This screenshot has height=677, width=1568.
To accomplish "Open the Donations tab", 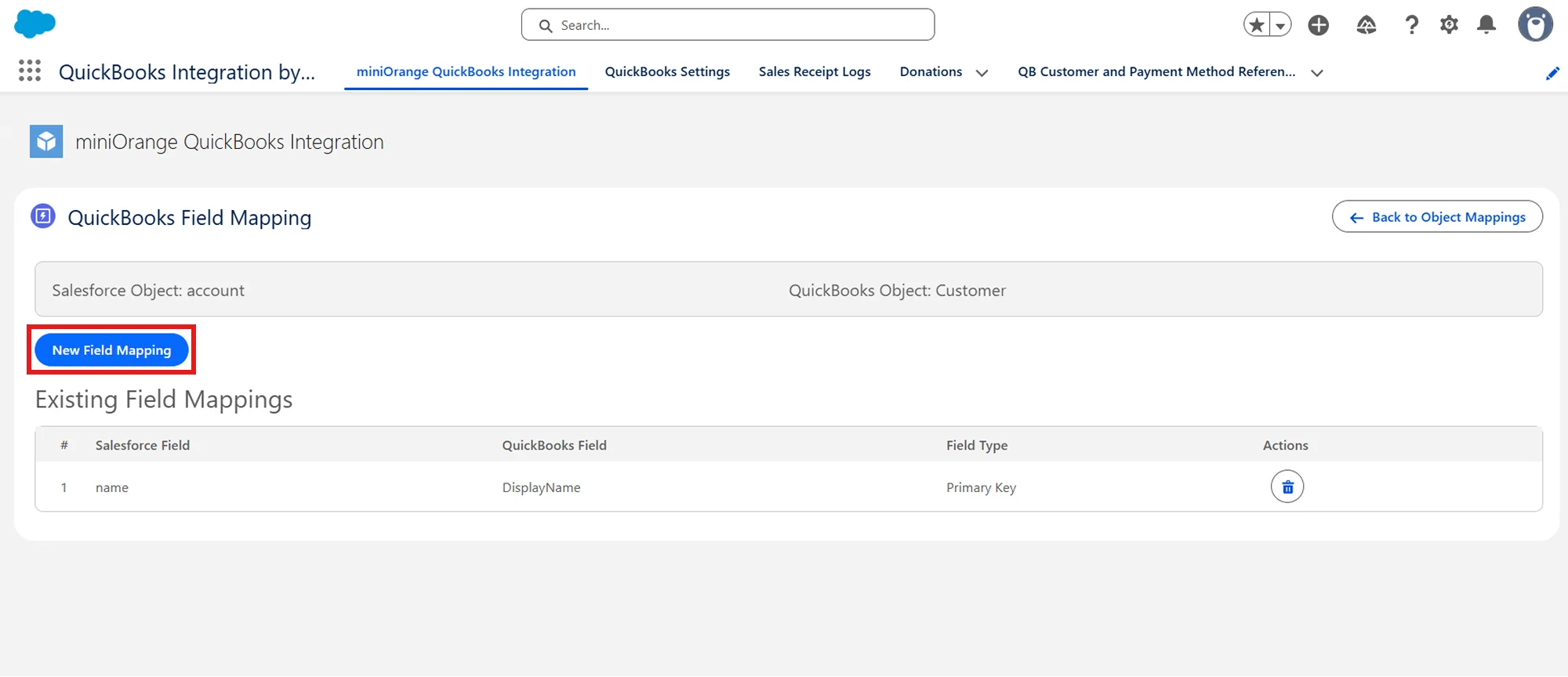I will click(931, 71).
